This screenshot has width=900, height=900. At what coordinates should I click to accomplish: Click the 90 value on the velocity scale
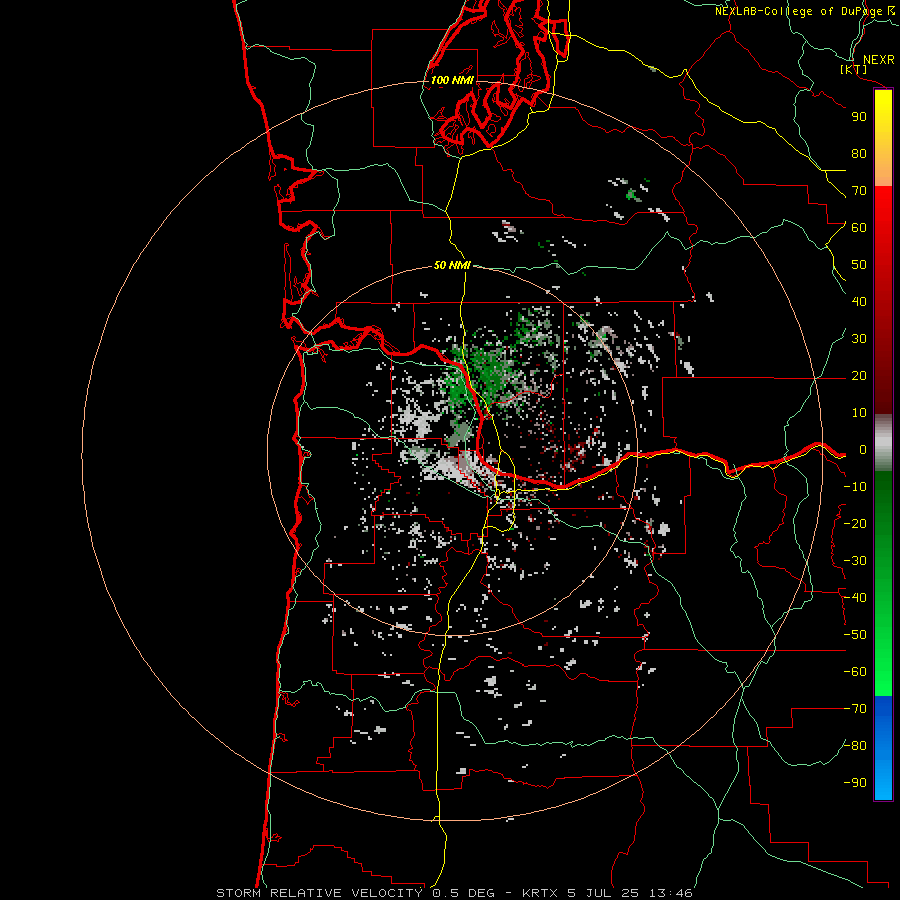tap(859, 117)
